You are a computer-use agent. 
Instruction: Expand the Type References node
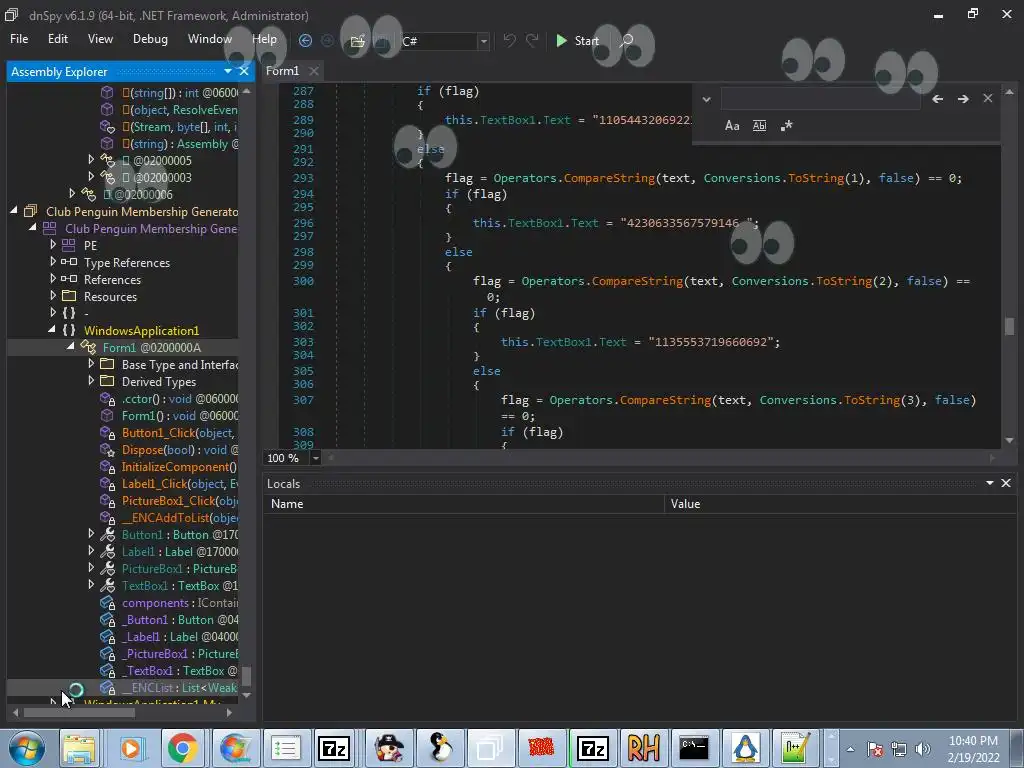point(53,262)
